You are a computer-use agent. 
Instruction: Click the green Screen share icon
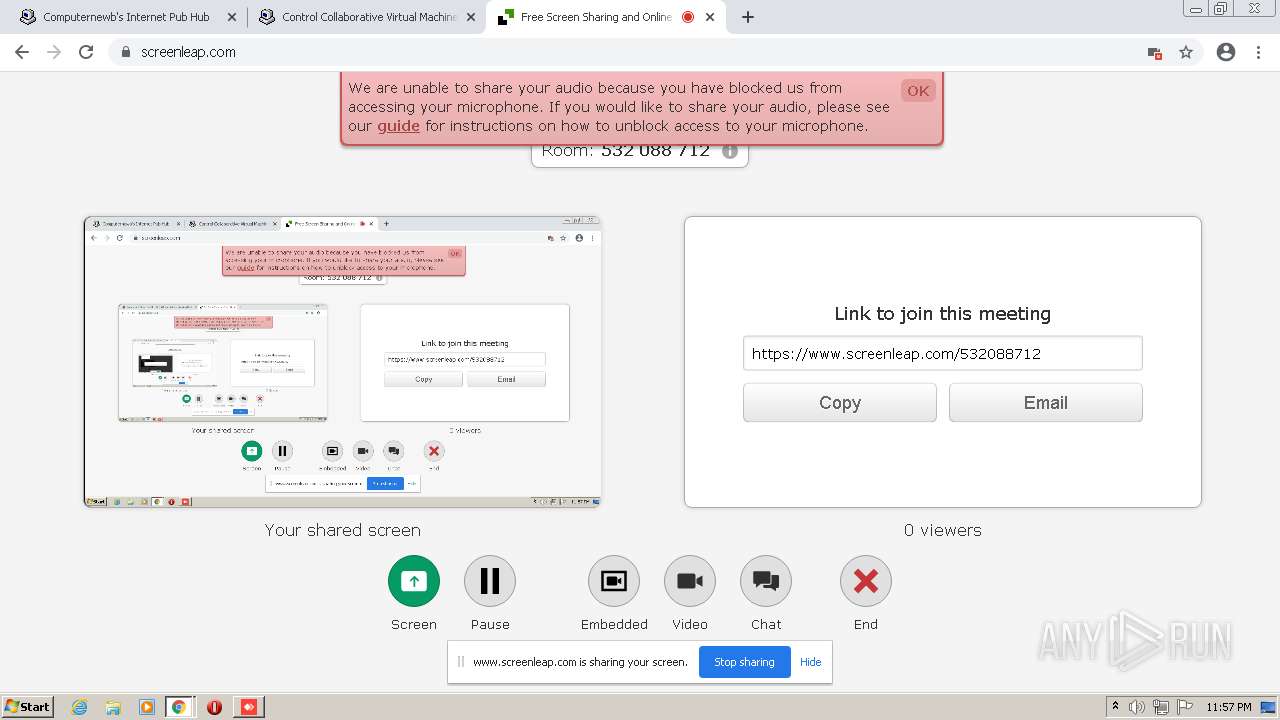tap(414, 581)
